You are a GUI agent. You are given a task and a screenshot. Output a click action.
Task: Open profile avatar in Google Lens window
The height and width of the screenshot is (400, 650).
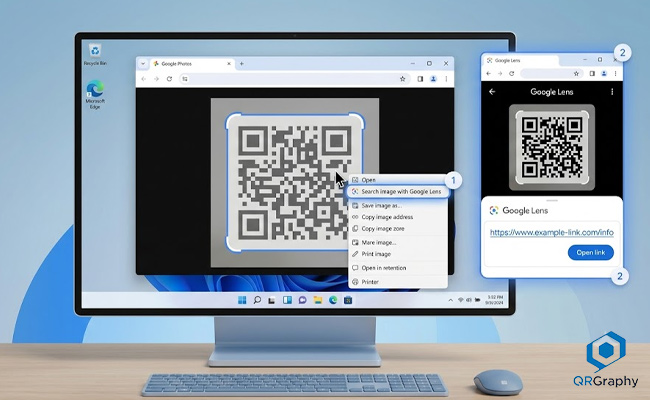[x=604, y=74]
